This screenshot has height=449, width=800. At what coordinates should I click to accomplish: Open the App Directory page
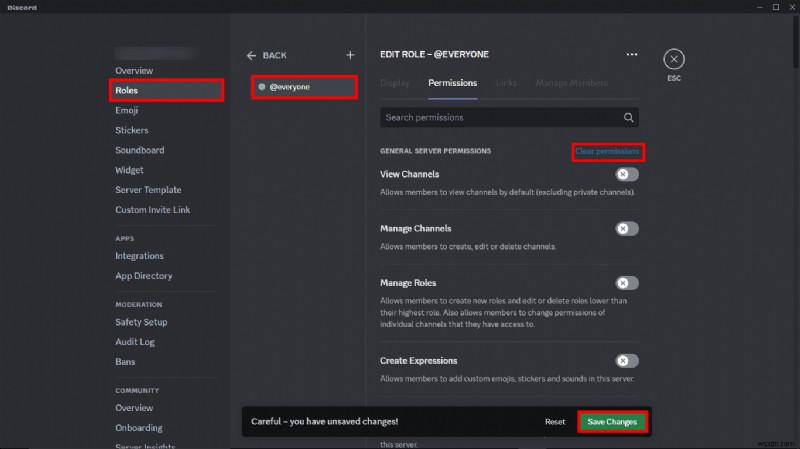click(143, 276)
